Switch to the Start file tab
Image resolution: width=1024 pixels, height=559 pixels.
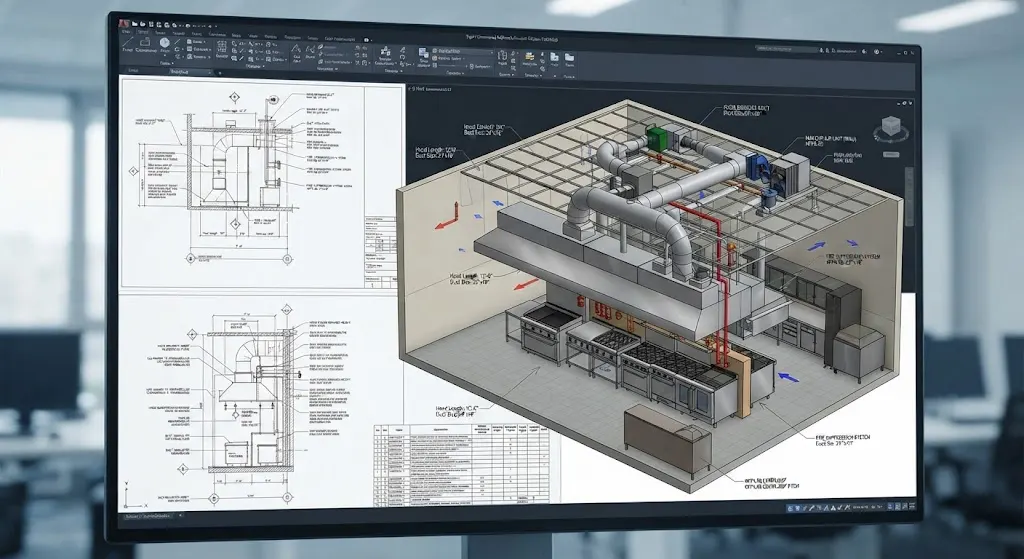[133, 70]
